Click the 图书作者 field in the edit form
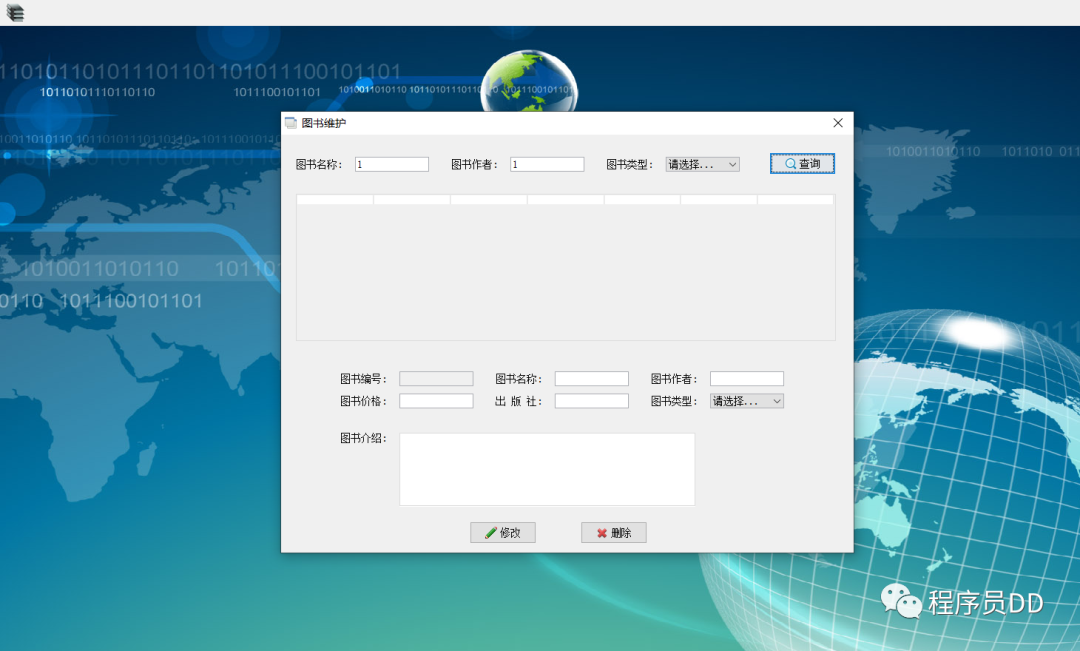Image resolution: width=1080 pixels, height=651 pixels. tap(747, 378)
